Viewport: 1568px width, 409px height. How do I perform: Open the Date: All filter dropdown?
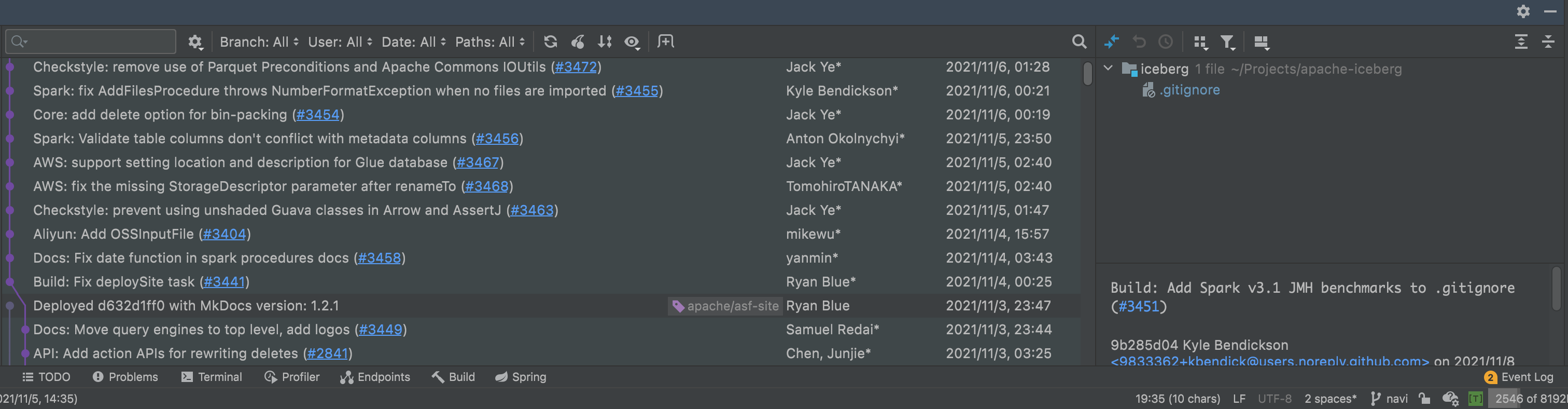pyautogui.click(x=413, y=42)
